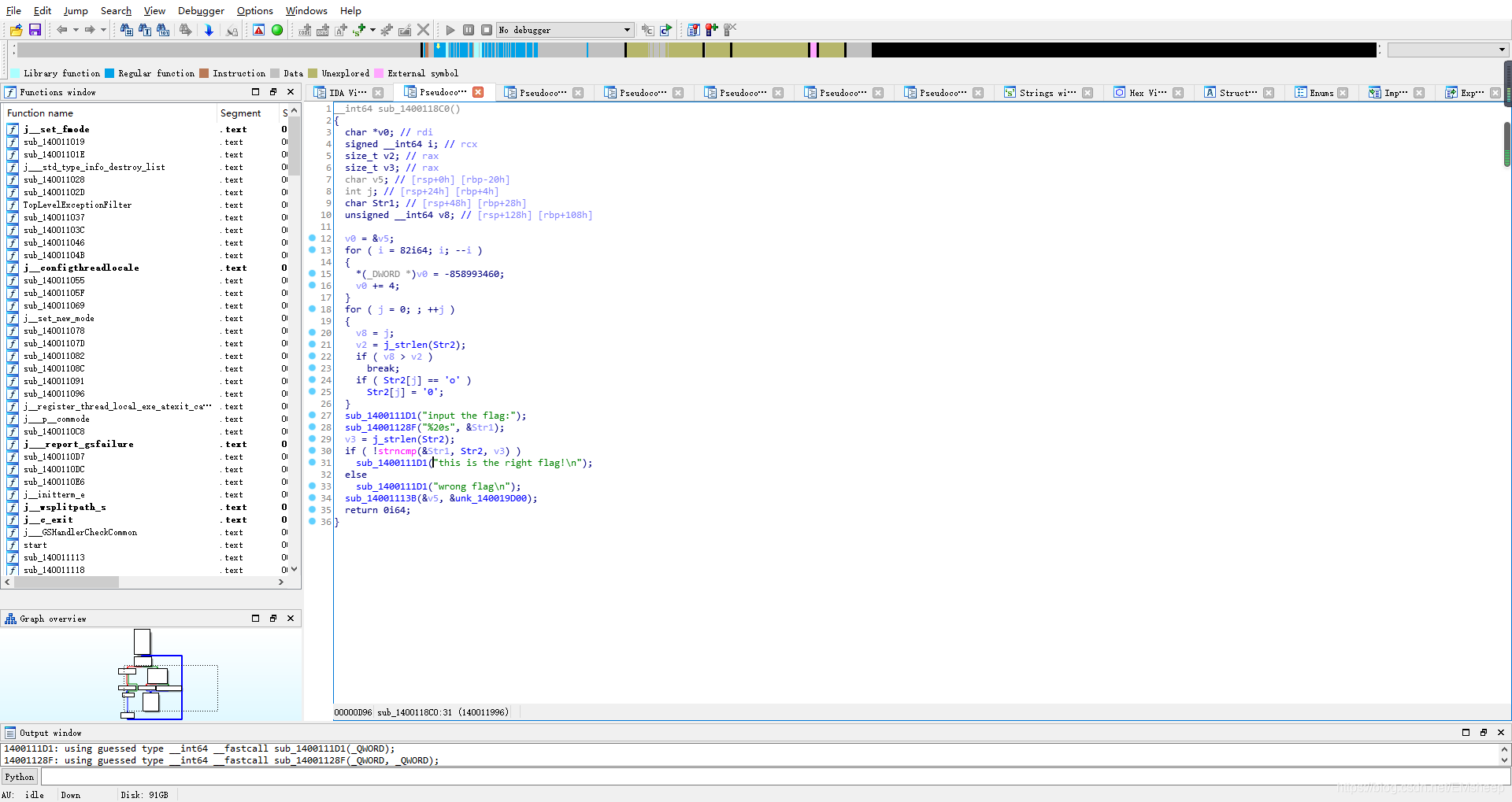Screen dimensions: 1512x802
Task: Click the green plus structure icon
Action: (x=360, y=30)
